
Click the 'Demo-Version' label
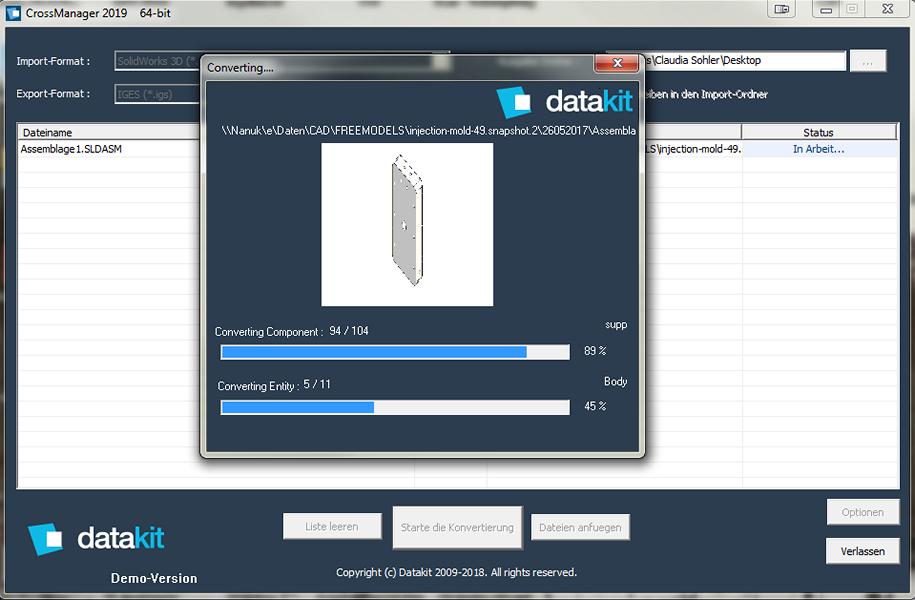coord(154,578)
